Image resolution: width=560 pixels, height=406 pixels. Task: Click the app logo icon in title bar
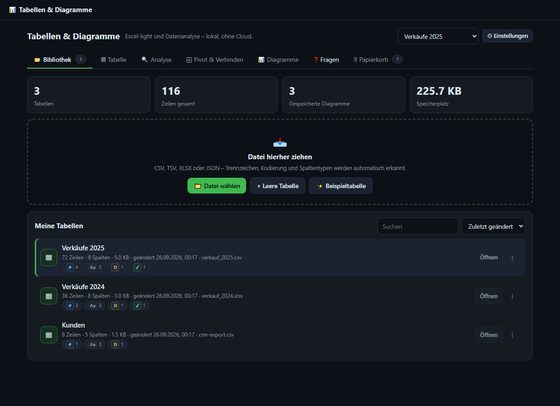pyautogui.click(x=12, y=10)
